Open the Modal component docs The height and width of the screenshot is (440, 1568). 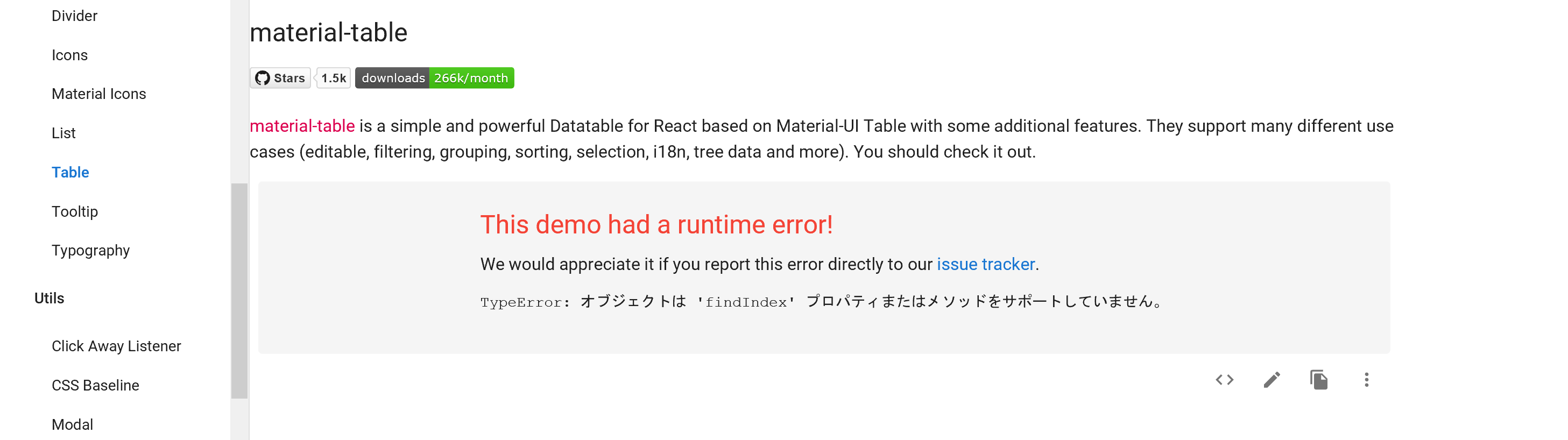(x=72, y=424)
